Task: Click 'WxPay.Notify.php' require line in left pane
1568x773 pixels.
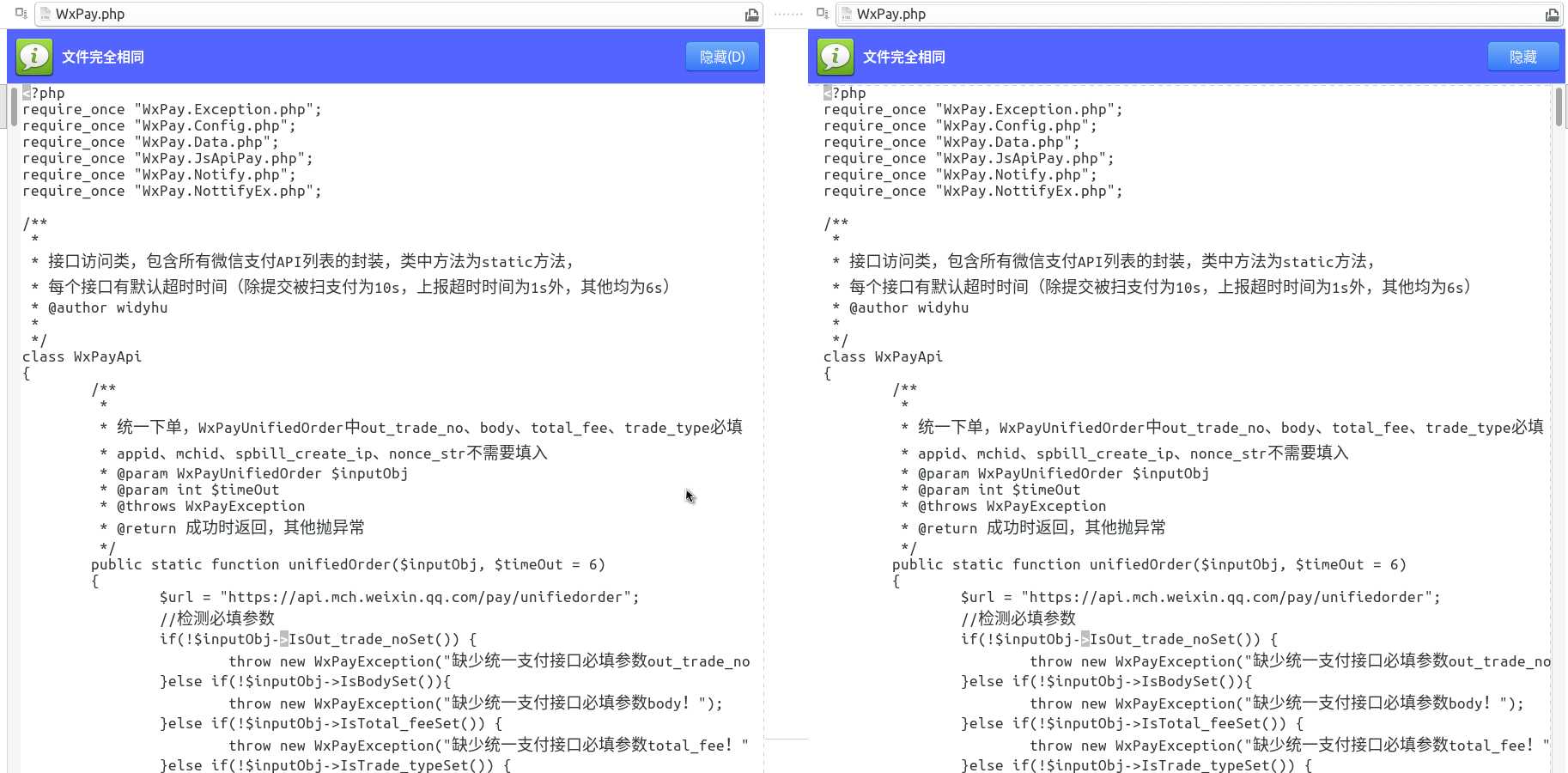Action: click(159, 174)
